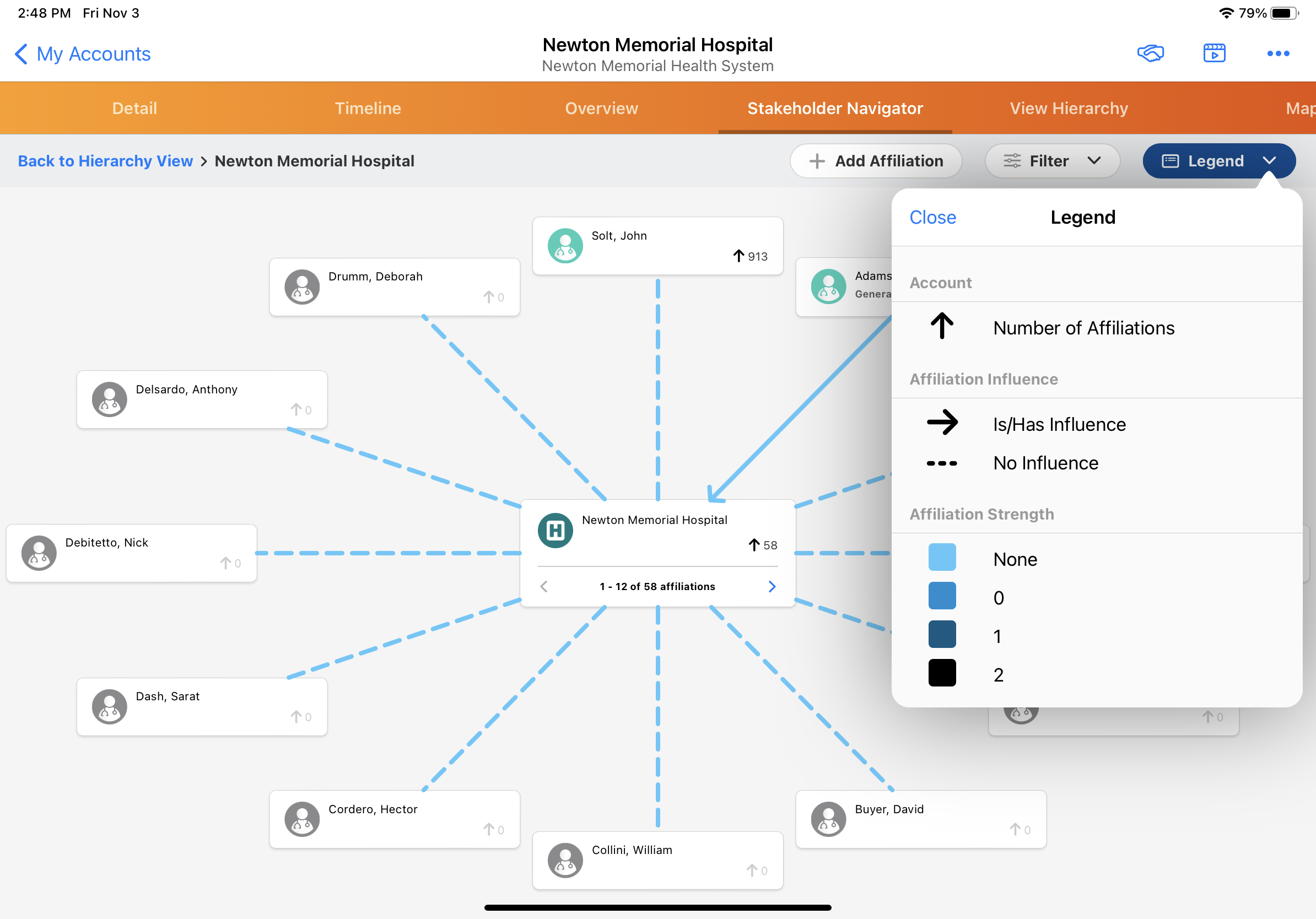
Task: Expand the Filter dropdown
Action: 1052,161
